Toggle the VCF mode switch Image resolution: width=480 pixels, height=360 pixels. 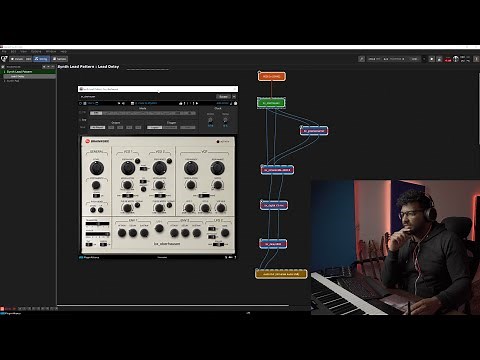204,196
